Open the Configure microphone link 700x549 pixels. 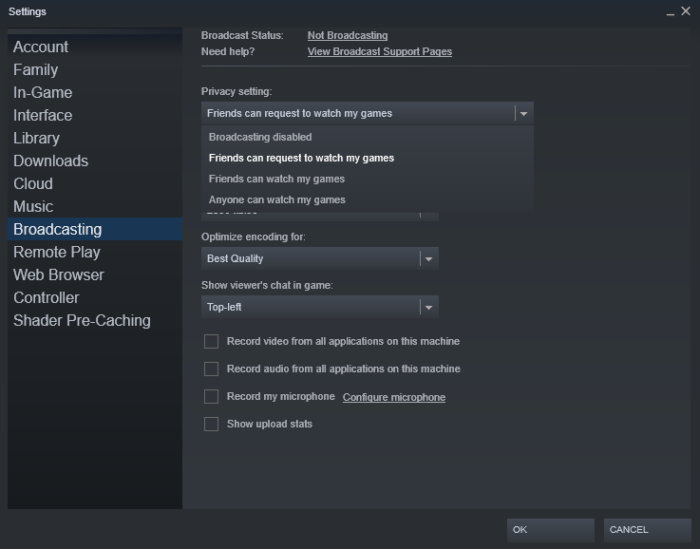pos(394,397)
